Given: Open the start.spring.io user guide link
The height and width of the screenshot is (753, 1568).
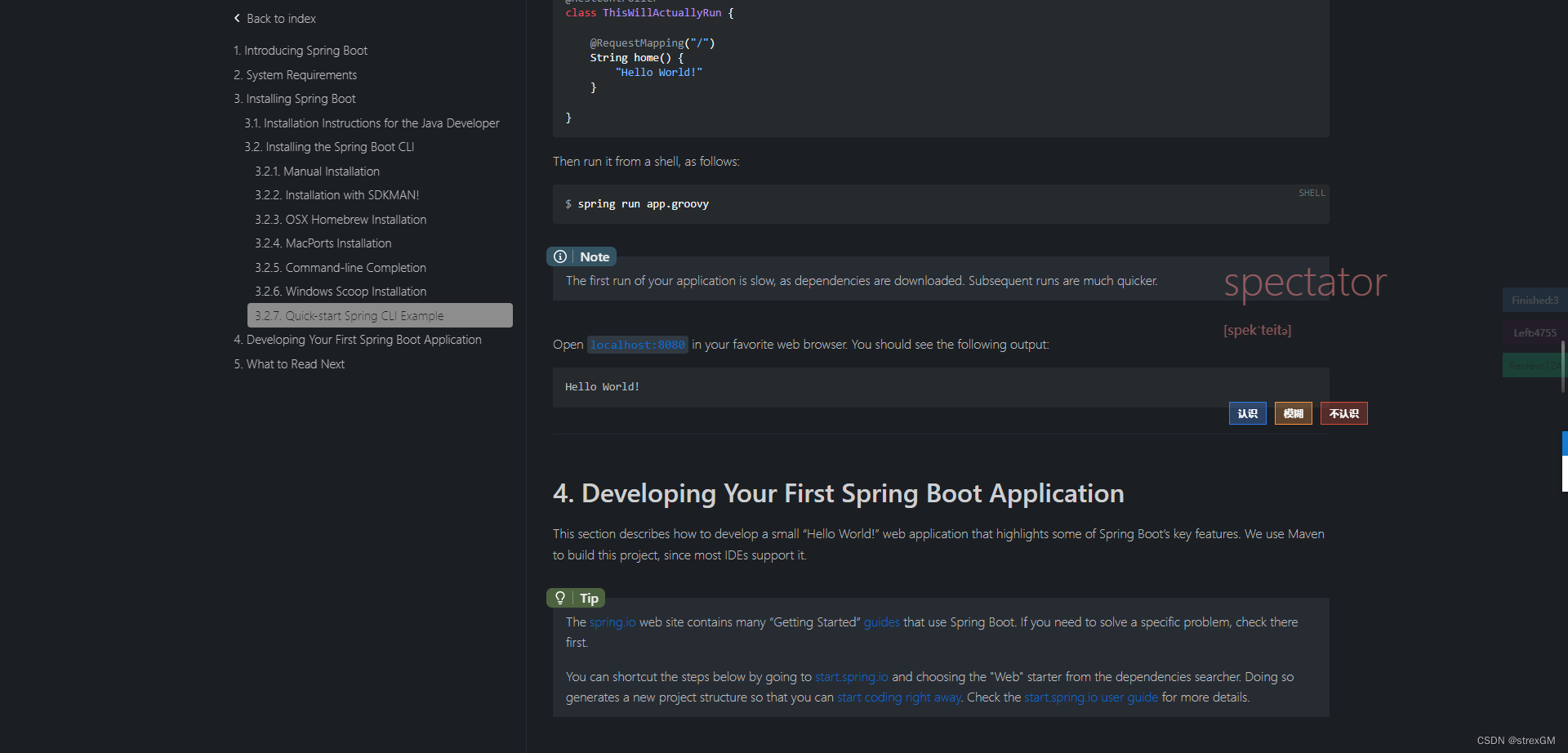Looking at the screenshot, I should [x=1091, y=697].
